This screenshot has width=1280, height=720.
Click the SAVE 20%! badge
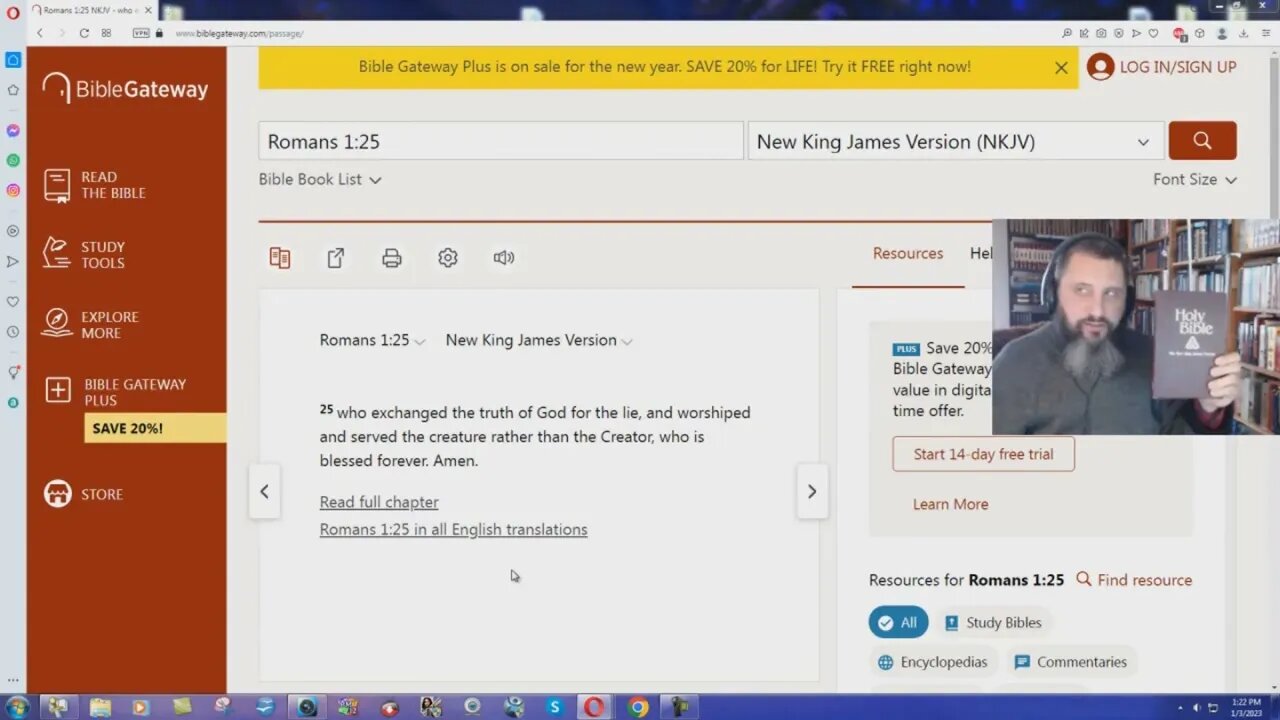[x=155, y=428]
